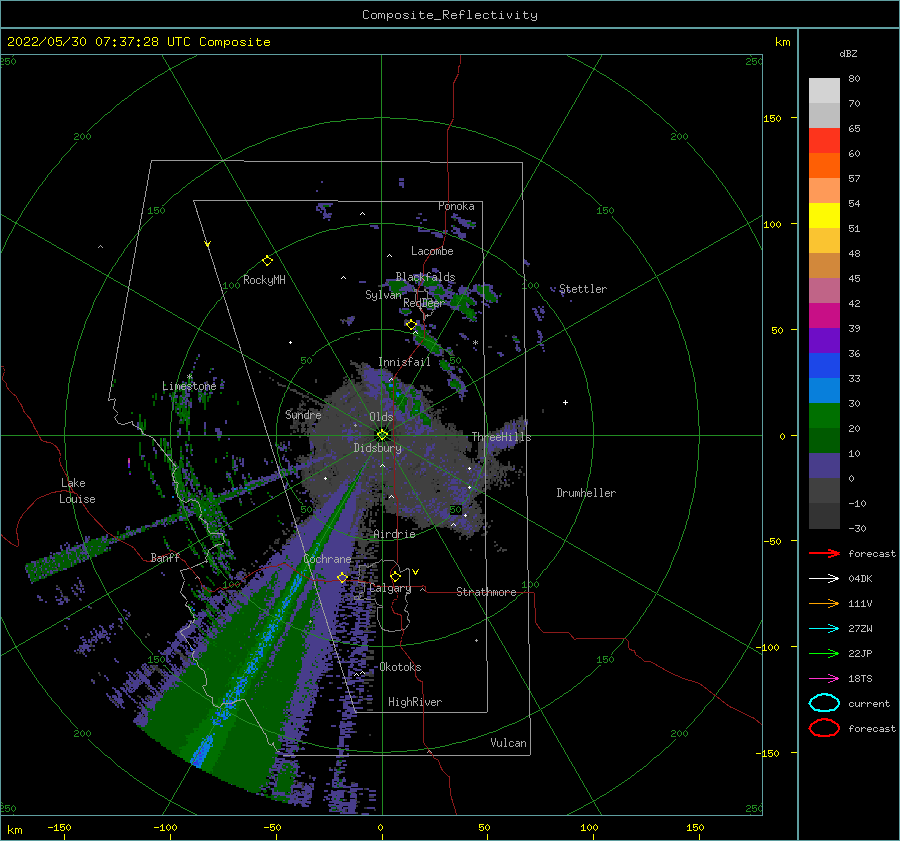
Task: Select the Cochrane town label
Action: coord(327,559)
